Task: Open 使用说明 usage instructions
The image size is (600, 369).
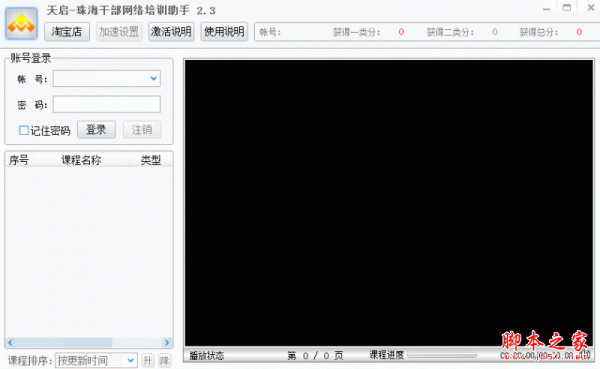Action: pos(224,32)
